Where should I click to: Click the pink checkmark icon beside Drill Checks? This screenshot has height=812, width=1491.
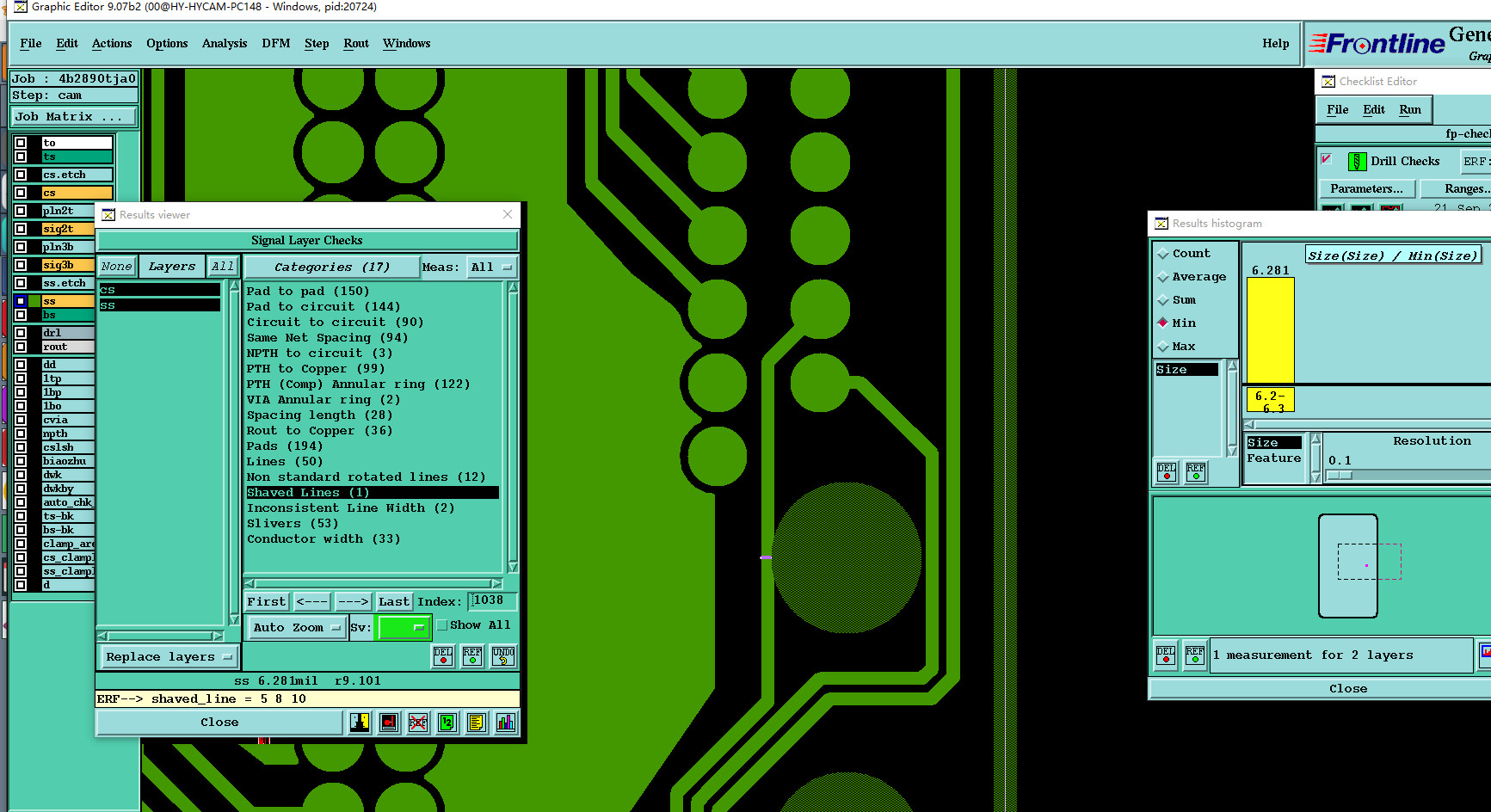point(1327,159)
